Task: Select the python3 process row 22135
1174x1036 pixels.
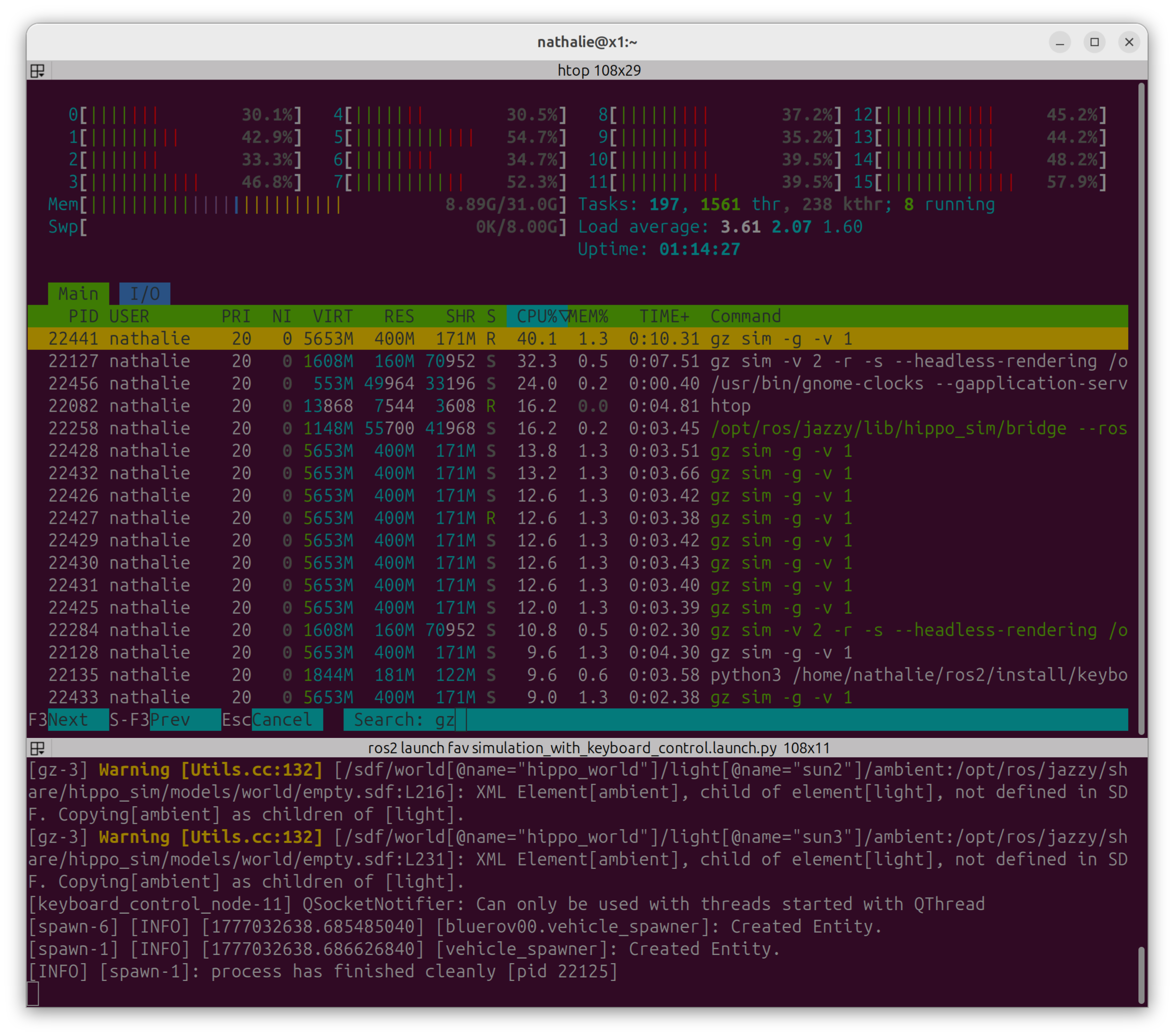Action: click(578, 674)
